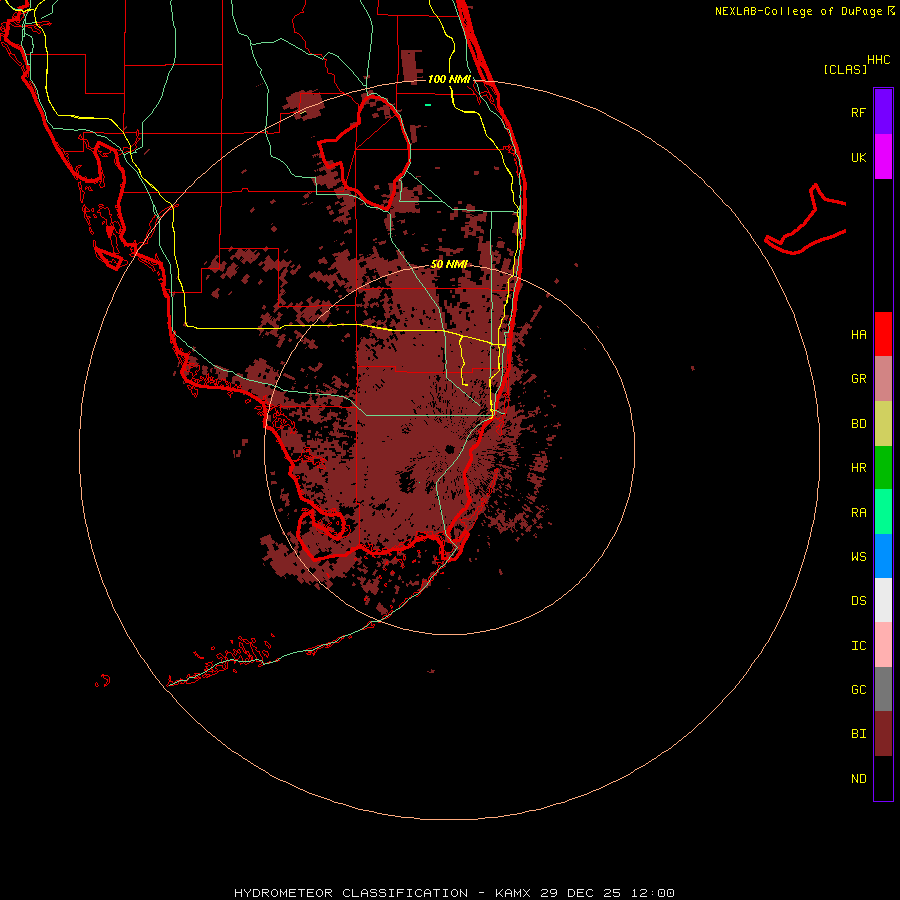Click the WS blue legend color block
Image resolution: width=900 pixels, height=900 pixels.
pos(883,556)
